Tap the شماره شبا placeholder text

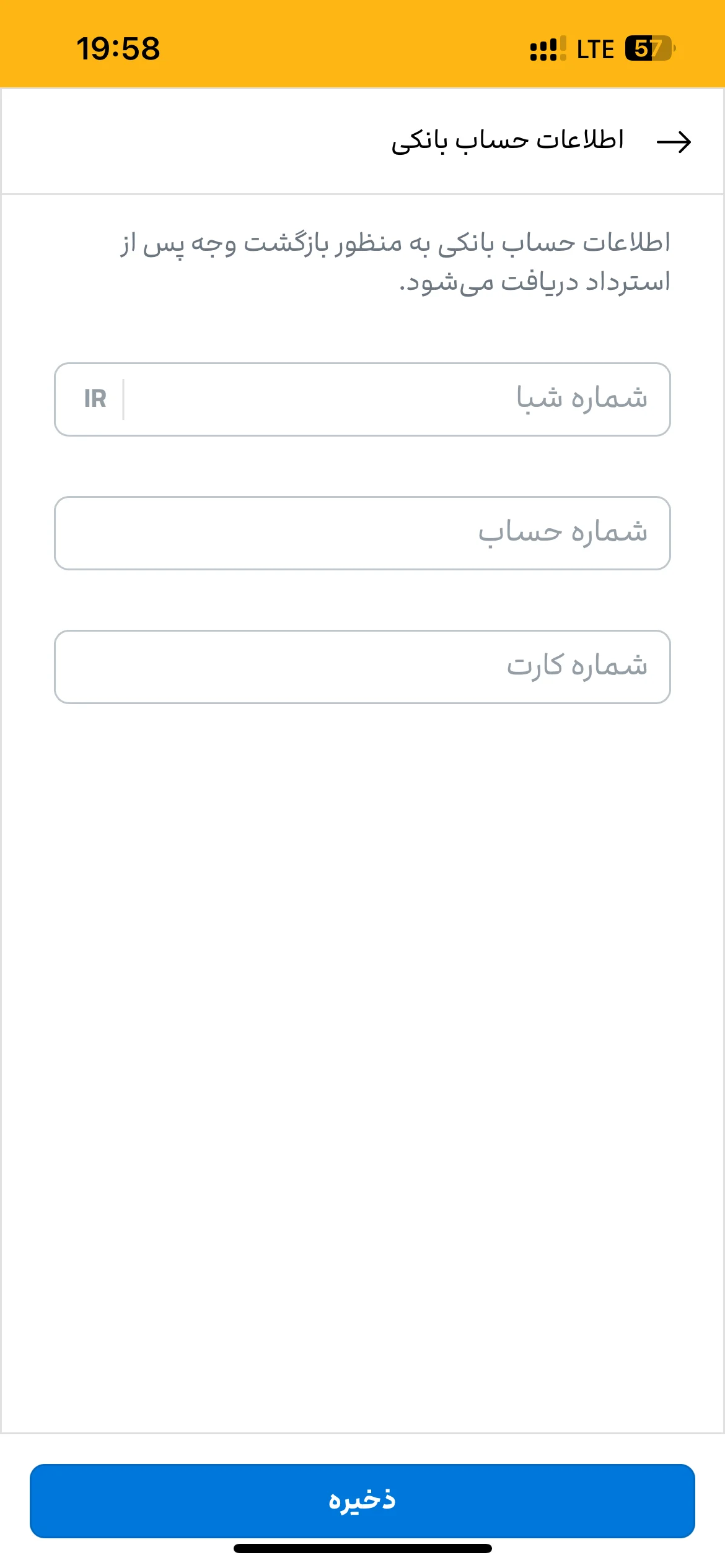pos(582,398)
